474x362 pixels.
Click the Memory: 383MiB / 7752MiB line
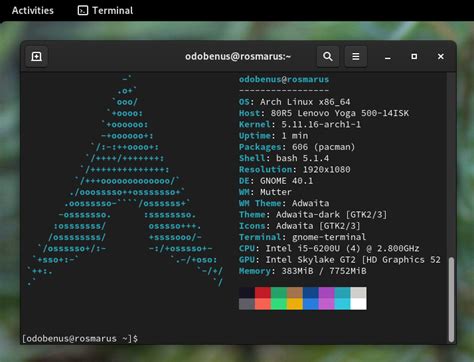[x=303, y=271]
